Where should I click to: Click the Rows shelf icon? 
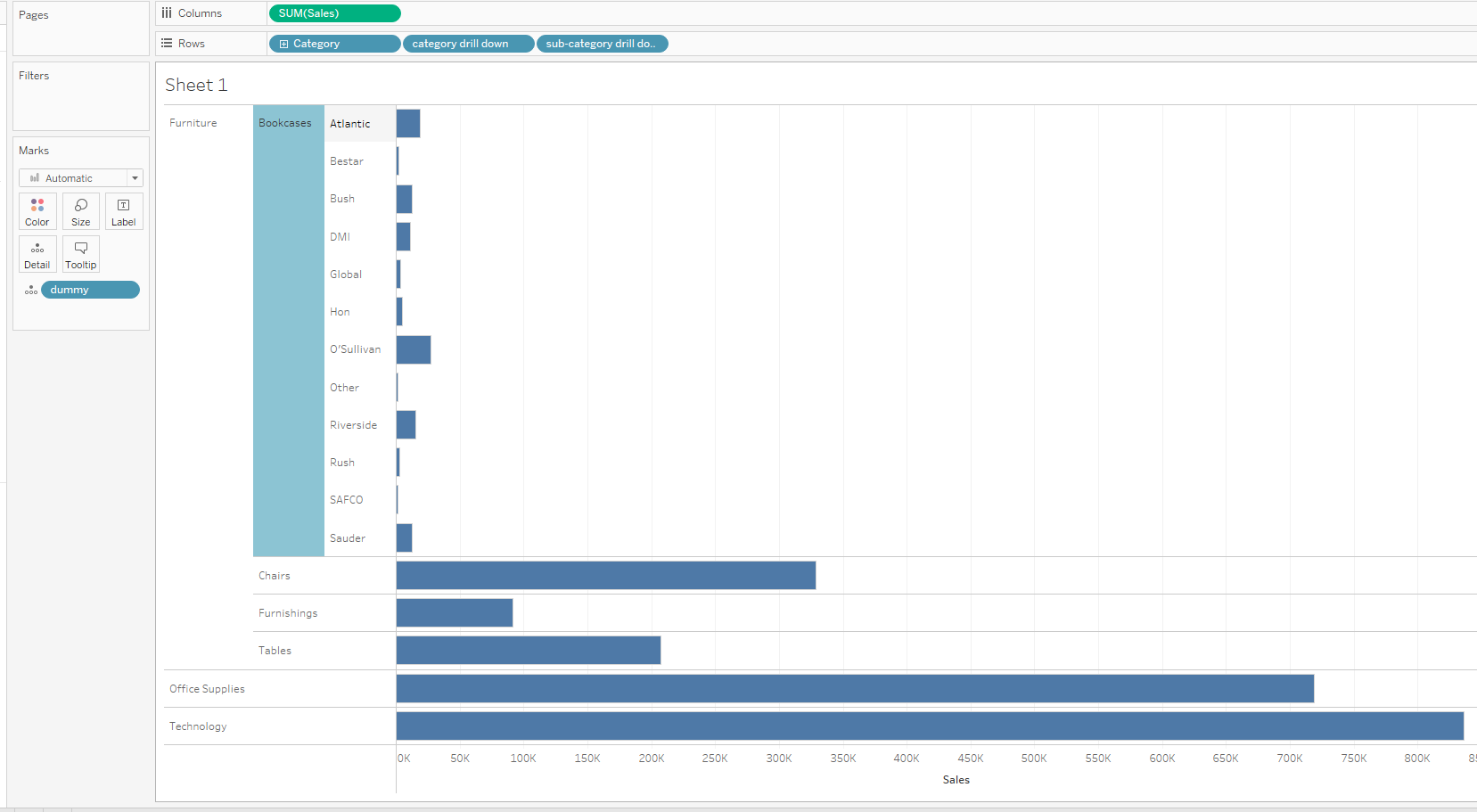click(x=167, y=44)
